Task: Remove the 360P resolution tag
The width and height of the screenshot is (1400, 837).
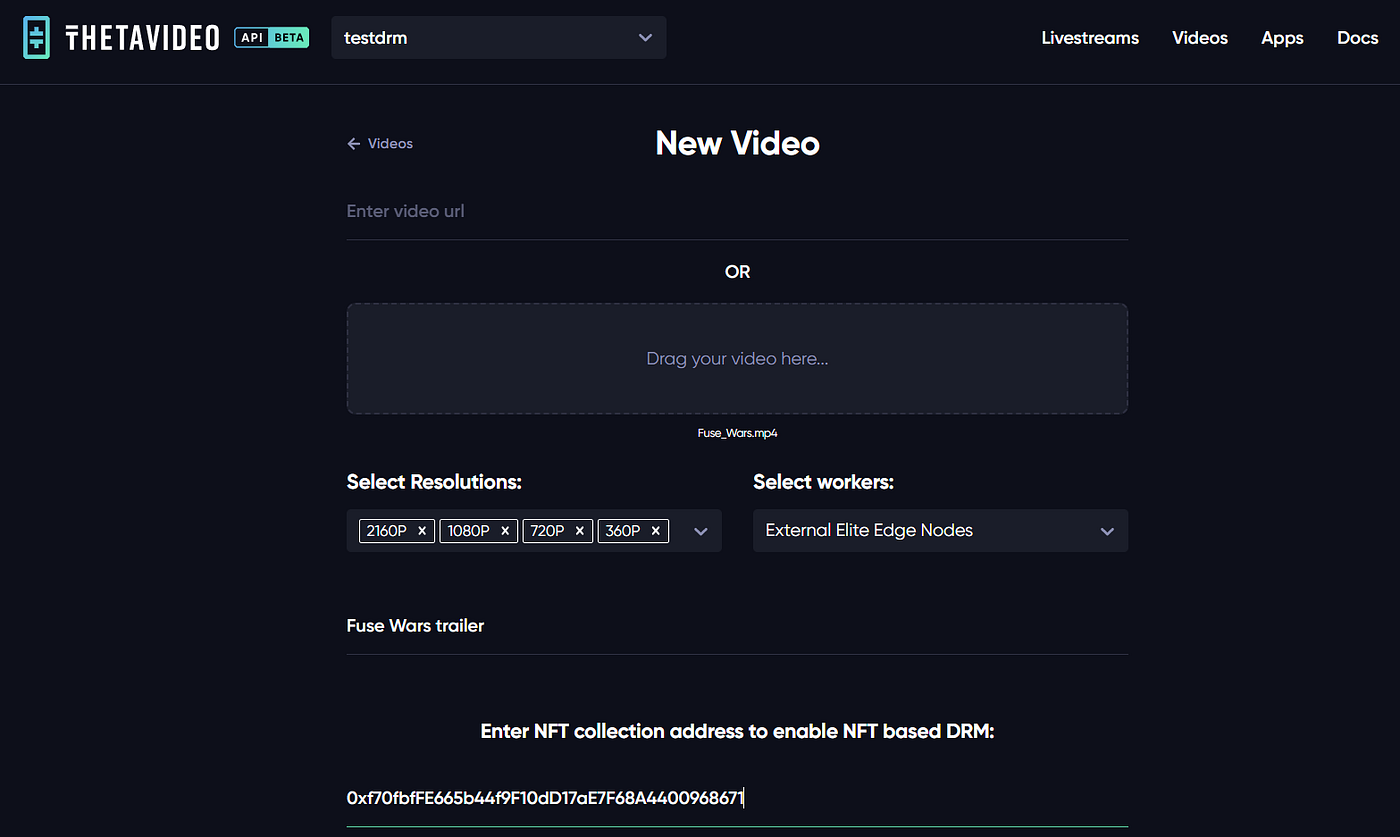Action: 655,531
